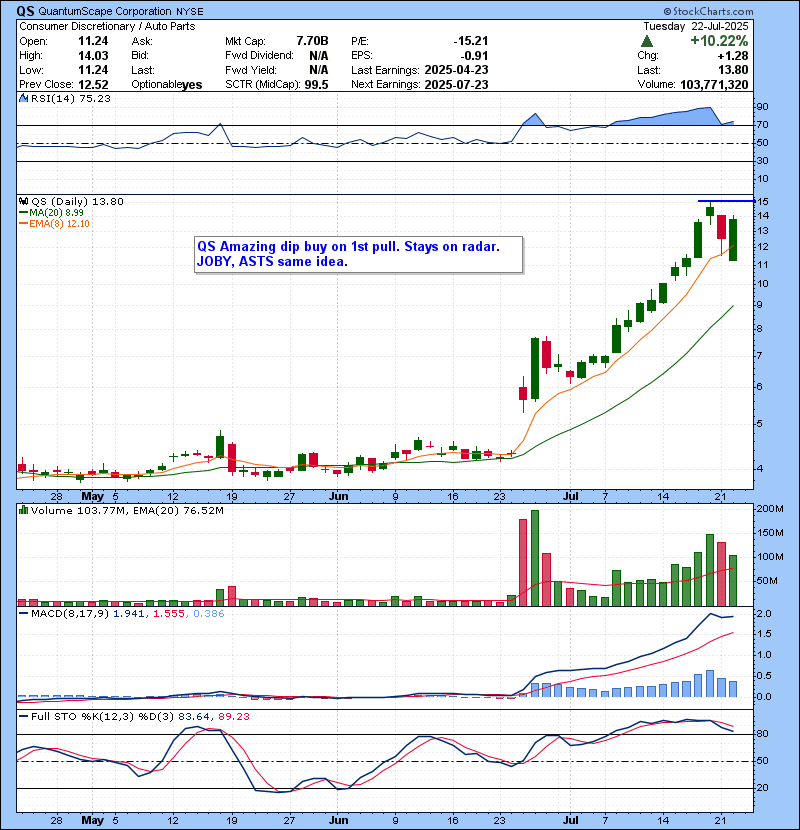Click the Jul label on price chart axis

pyautogui.click(x=570, y=497)
